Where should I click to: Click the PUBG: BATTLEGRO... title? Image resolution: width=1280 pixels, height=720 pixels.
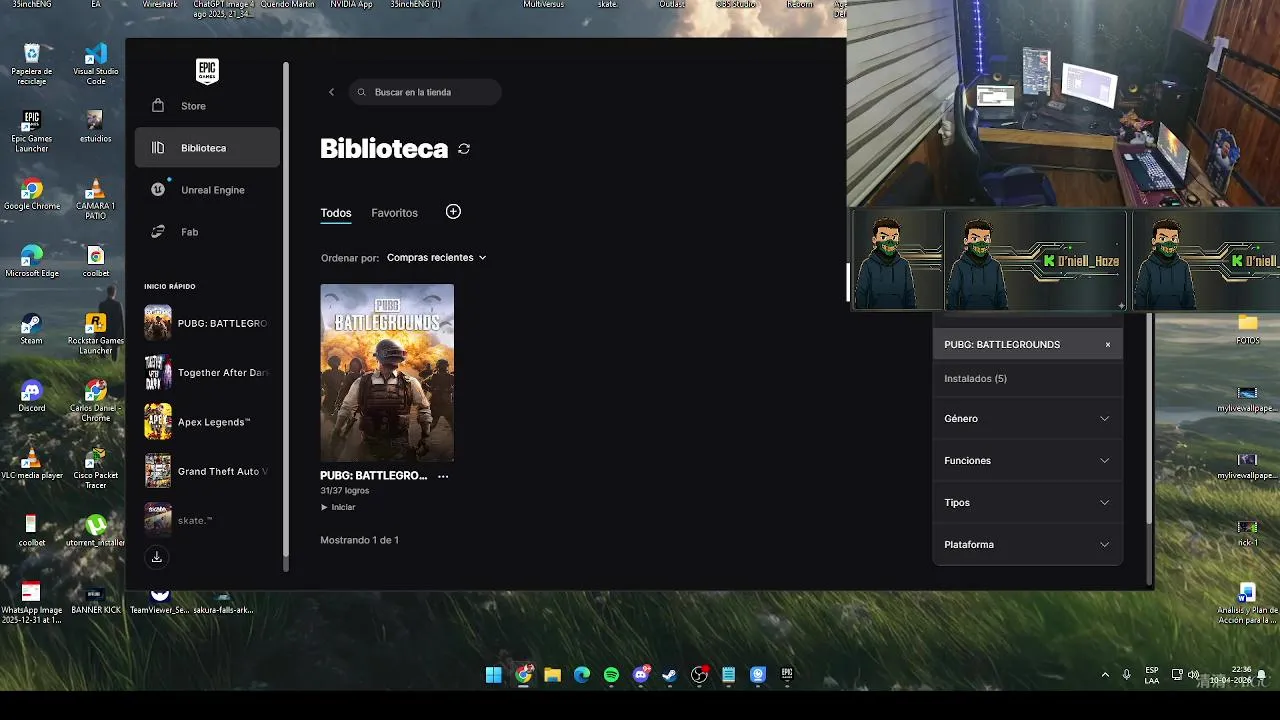click(x=374, y=476)
